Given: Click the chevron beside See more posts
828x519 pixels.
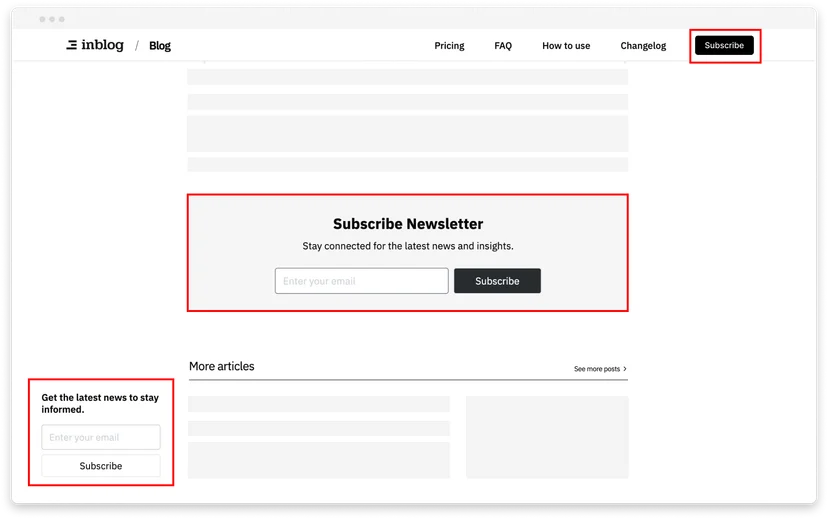Looking at the screenshot, I should coord(625,369).
